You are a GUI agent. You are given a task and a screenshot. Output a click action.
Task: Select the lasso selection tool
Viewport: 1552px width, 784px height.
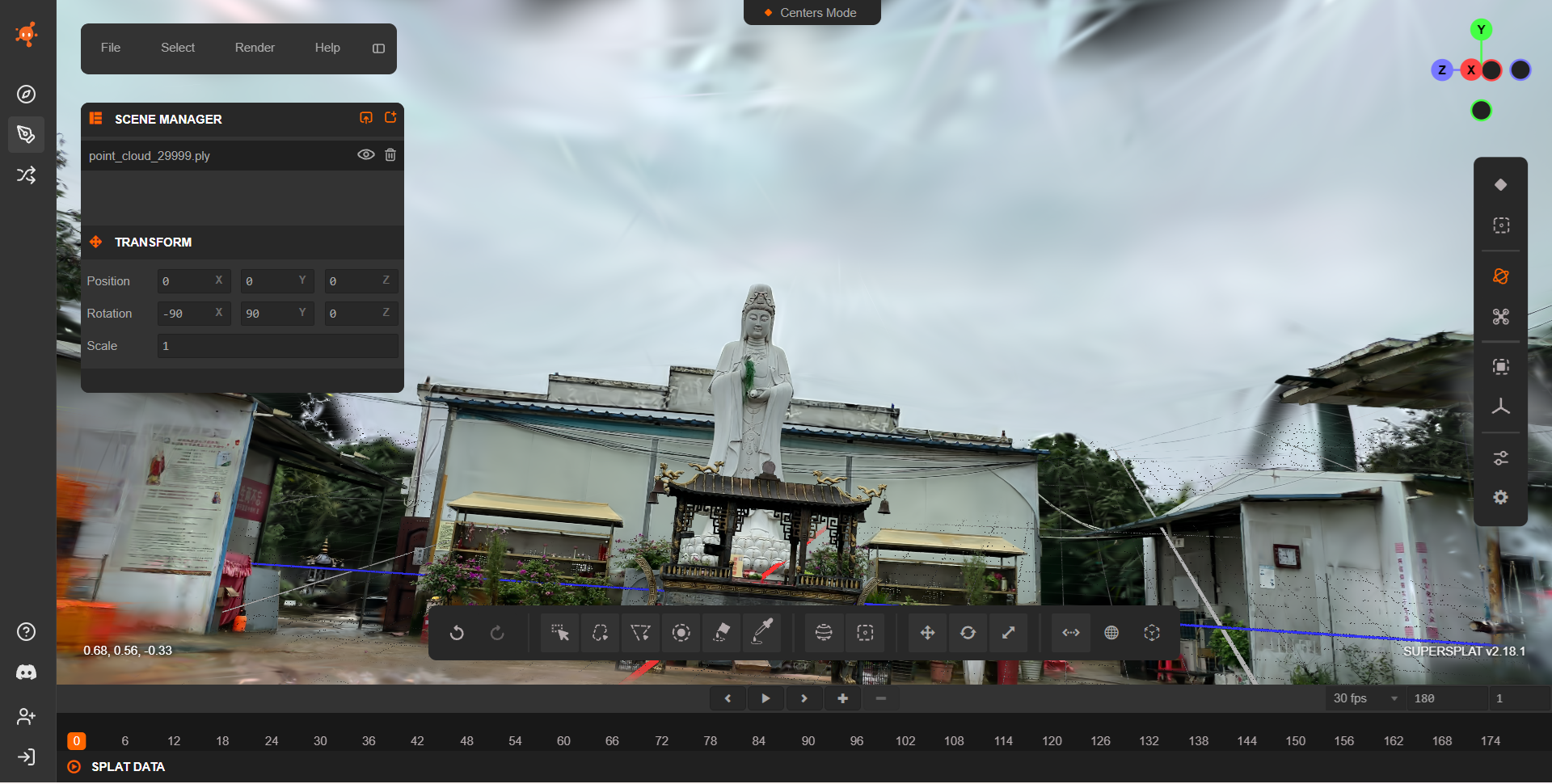[x=600, y=633]
